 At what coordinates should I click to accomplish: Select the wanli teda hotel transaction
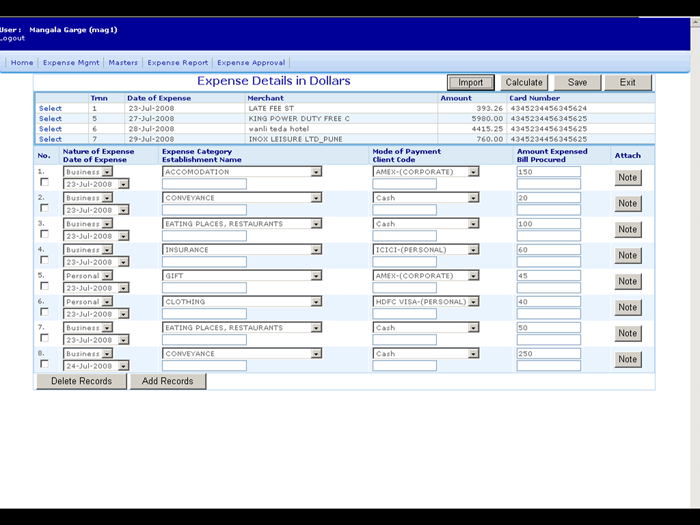(50, 129)
